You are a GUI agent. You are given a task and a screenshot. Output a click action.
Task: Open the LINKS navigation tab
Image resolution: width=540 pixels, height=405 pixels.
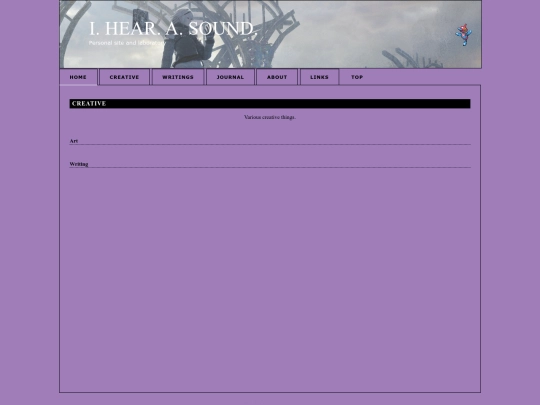(319, 77)
